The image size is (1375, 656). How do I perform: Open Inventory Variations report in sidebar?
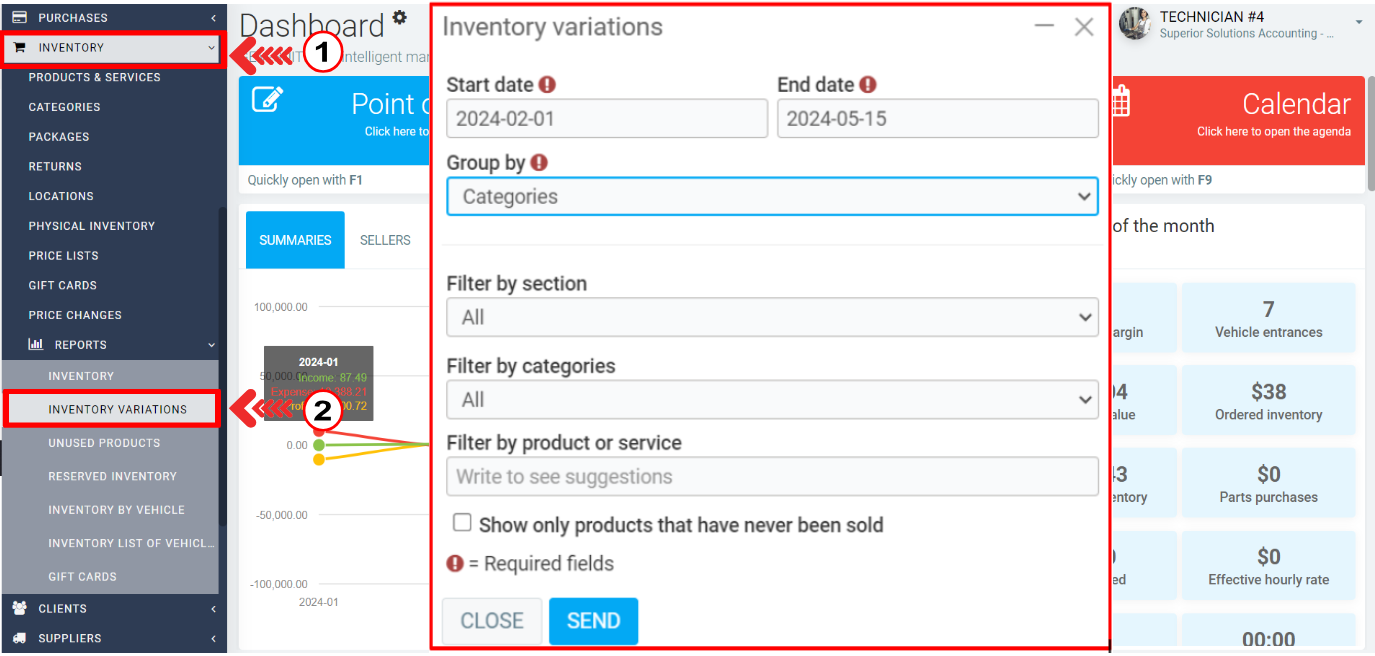point(117,409)
